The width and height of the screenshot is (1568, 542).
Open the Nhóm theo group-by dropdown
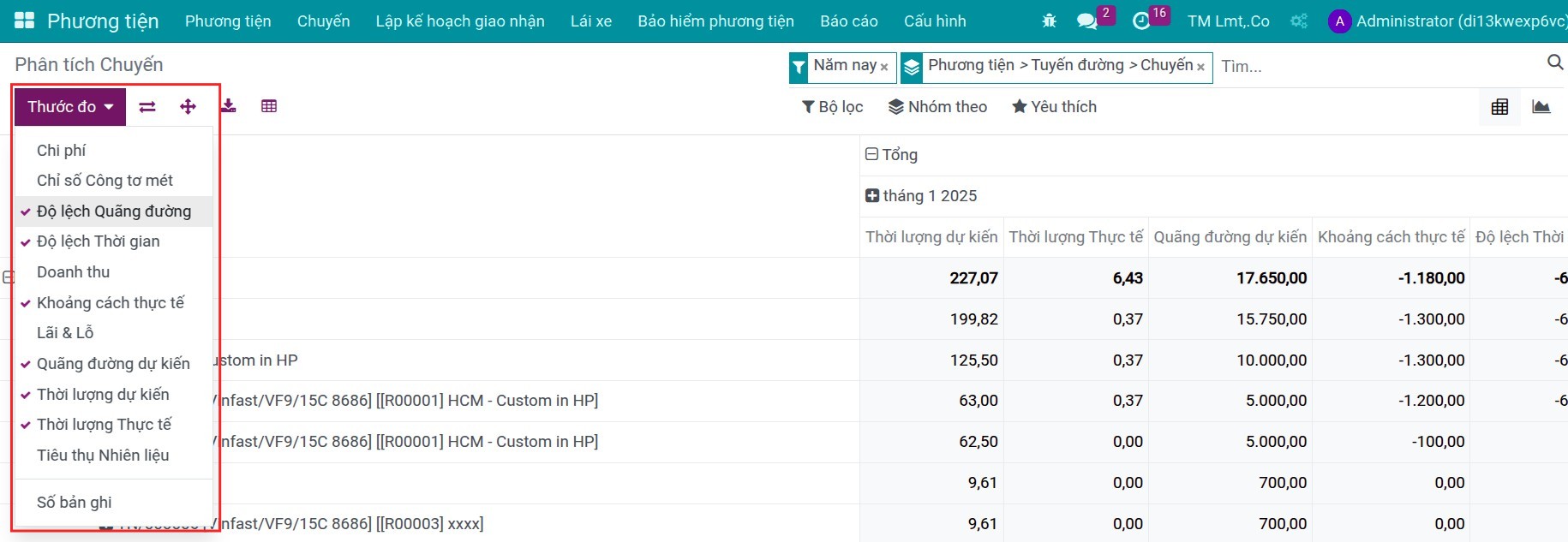(937, 107)
